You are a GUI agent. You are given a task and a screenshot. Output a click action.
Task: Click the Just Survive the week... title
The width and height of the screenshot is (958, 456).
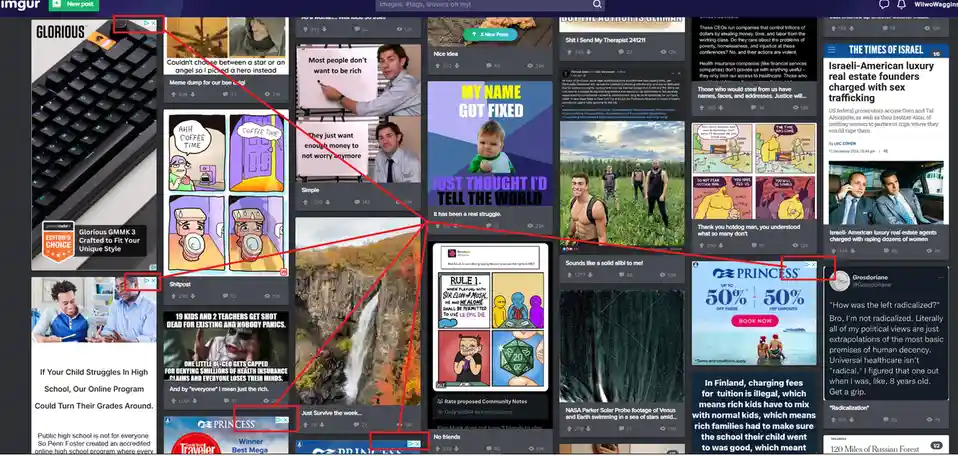332,413
